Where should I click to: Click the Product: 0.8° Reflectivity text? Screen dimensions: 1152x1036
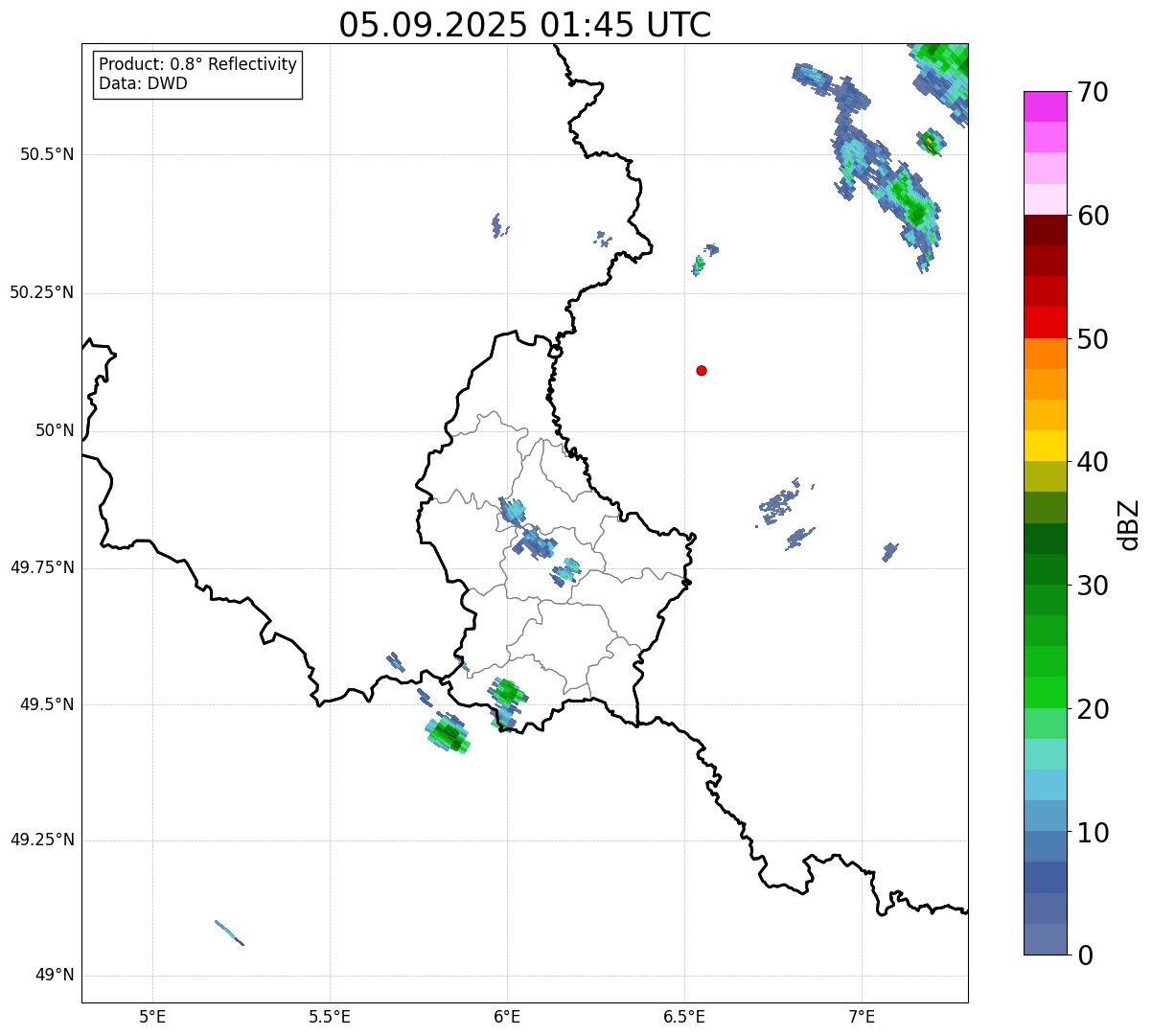197,64
